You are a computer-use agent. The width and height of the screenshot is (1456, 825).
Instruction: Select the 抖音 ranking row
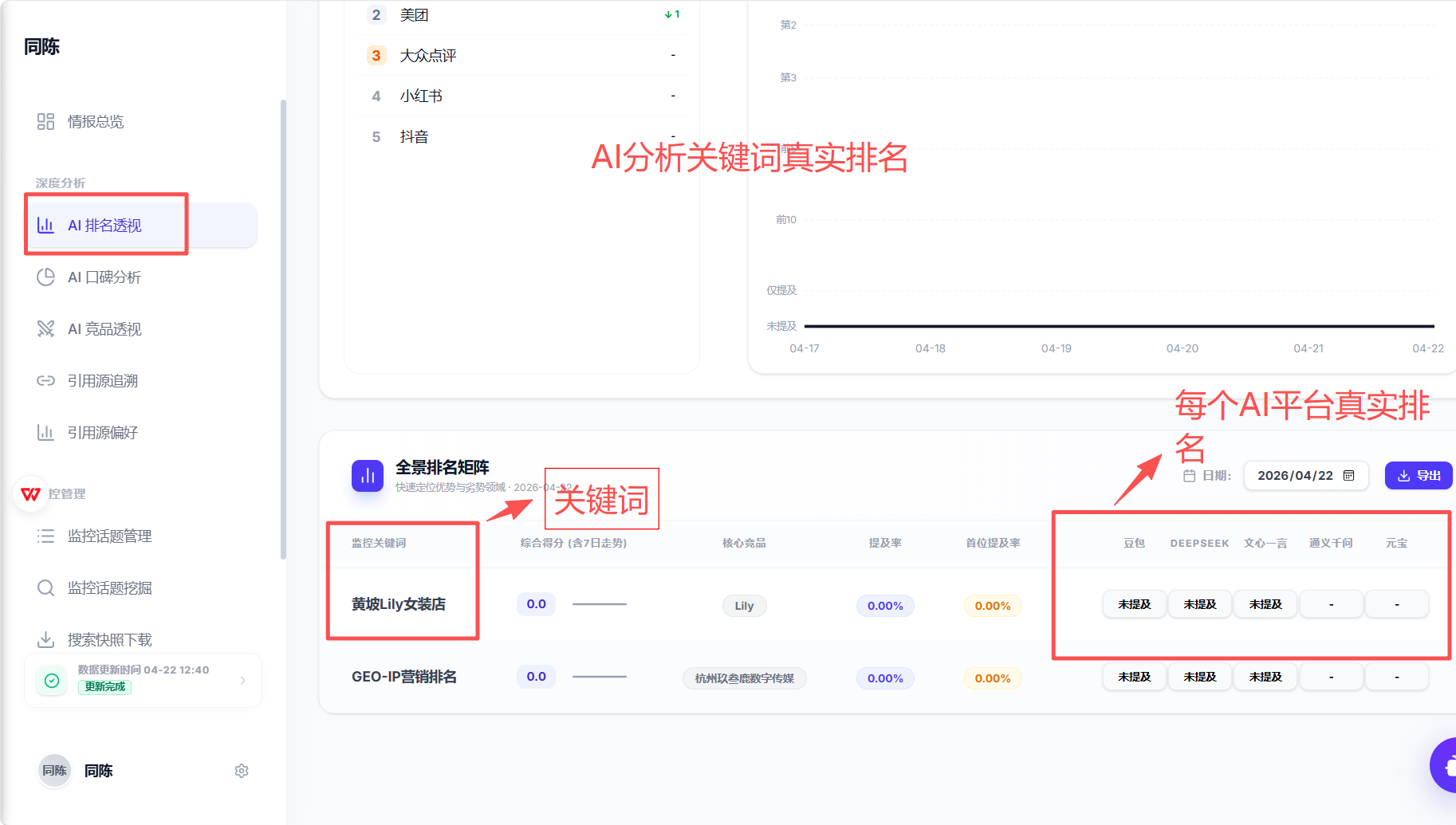coord(522,137)
